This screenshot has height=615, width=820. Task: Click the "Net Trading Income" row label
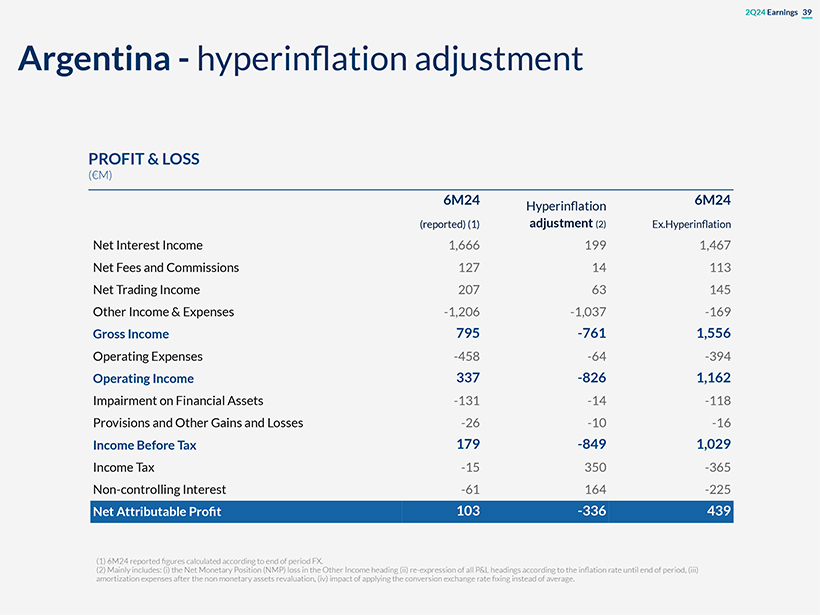click(146, 290)
